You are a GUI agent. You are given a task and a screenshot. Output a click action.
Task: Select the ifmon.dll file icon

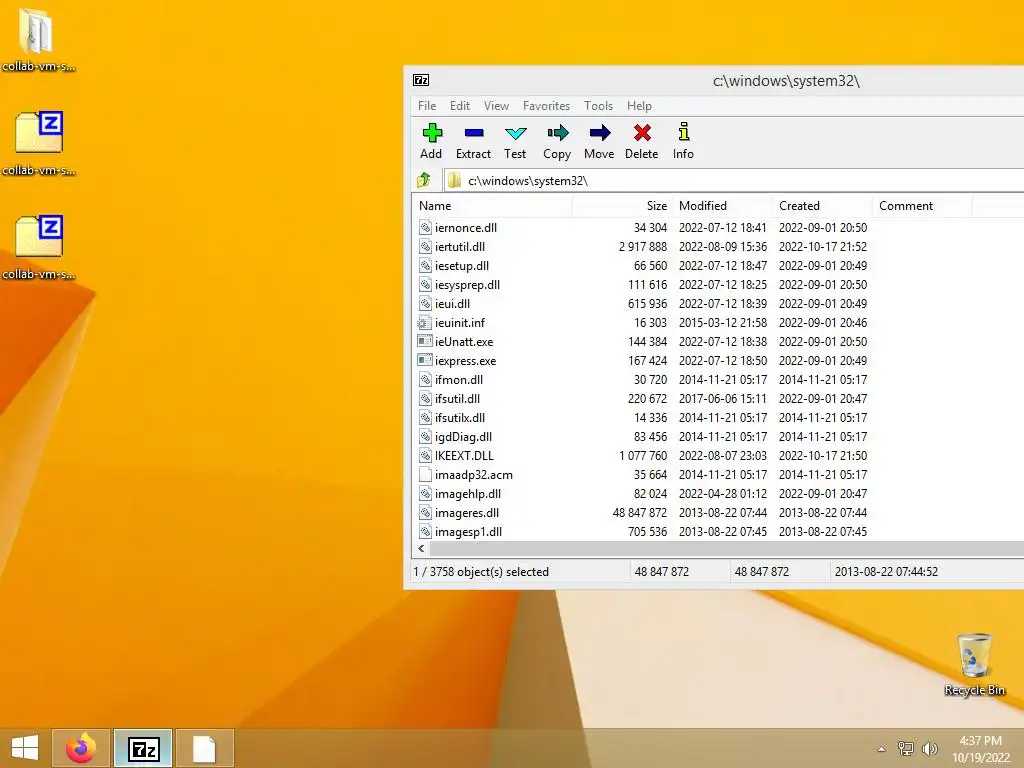[425, 379]
